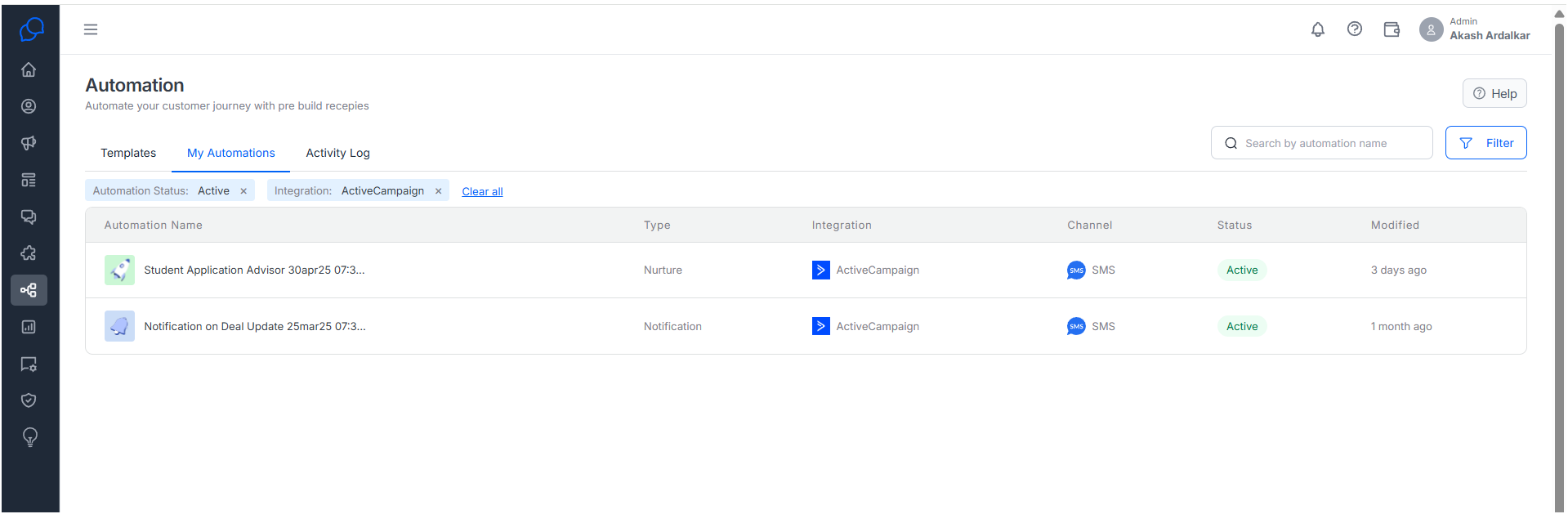Open the Filter options panel
Image resolution: width=1568 pixels, height=514 pixels.
1485,143
